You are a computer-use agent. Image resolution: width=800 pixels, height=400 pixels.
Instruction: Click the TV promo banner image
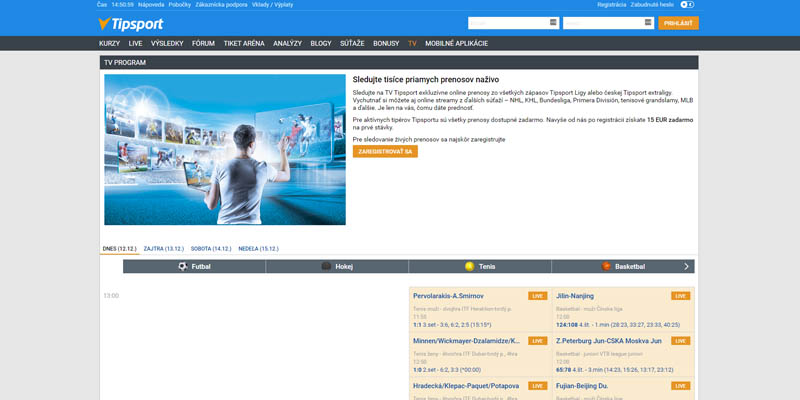click(225, 149)
